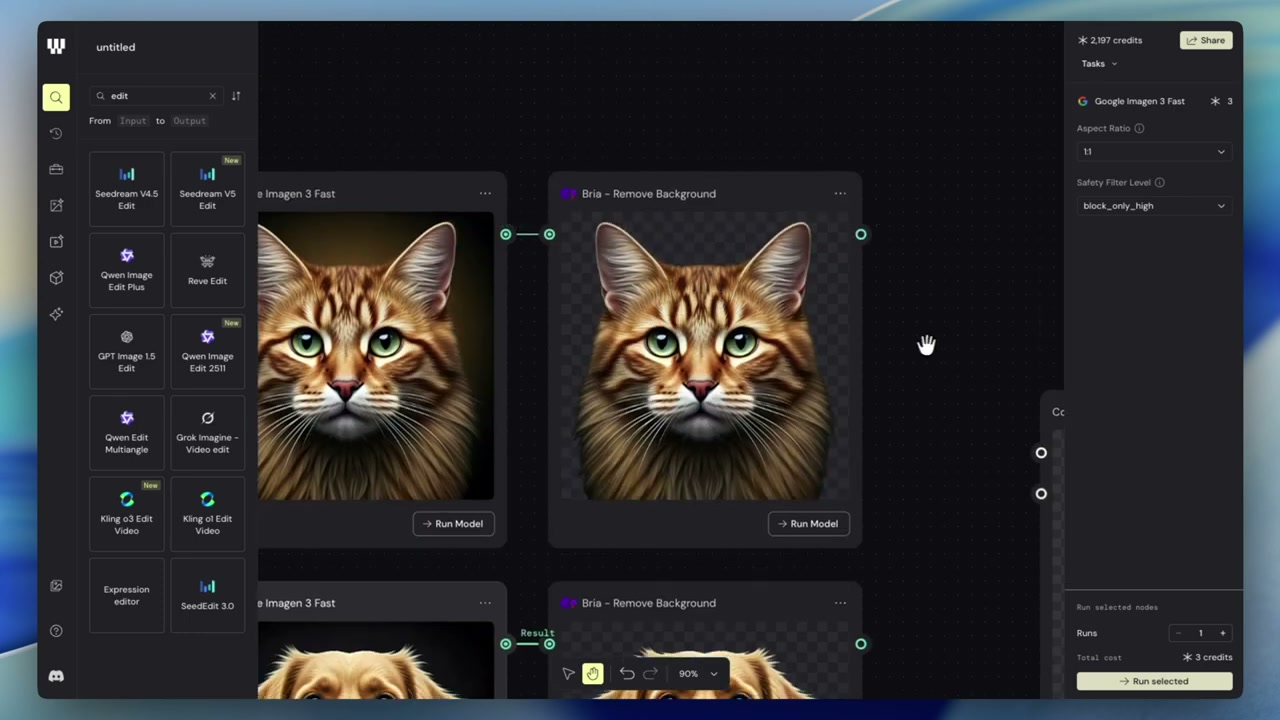The image size is (1280, 720).
Task: Add the Kling o1 Edit Video node
Action: (x=207, y=514)
